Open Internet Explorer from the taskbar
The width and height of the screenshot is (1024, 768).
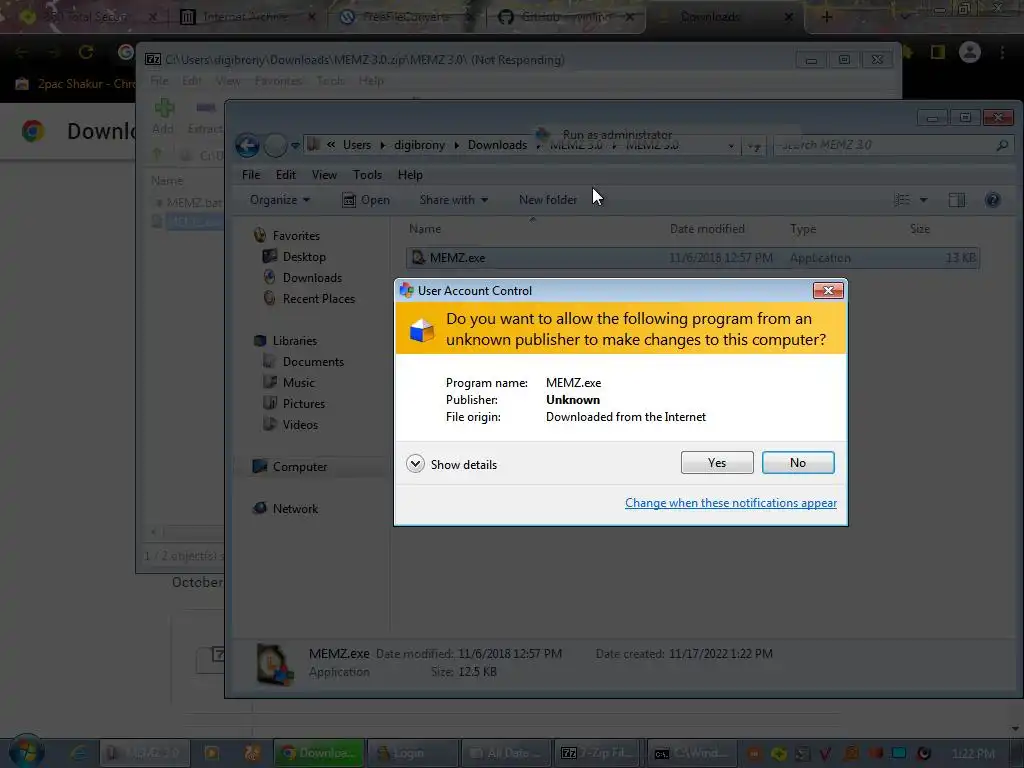[x=79, y=753]
